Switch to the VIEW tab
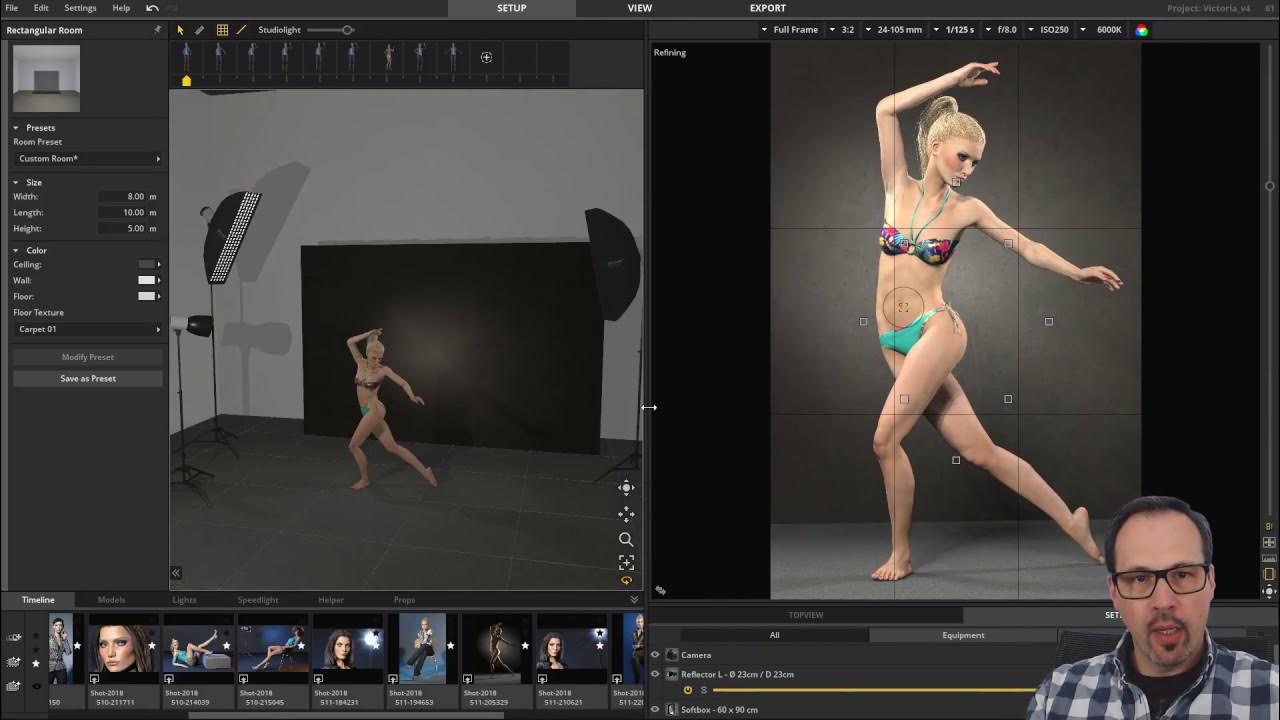 (640, 8)
